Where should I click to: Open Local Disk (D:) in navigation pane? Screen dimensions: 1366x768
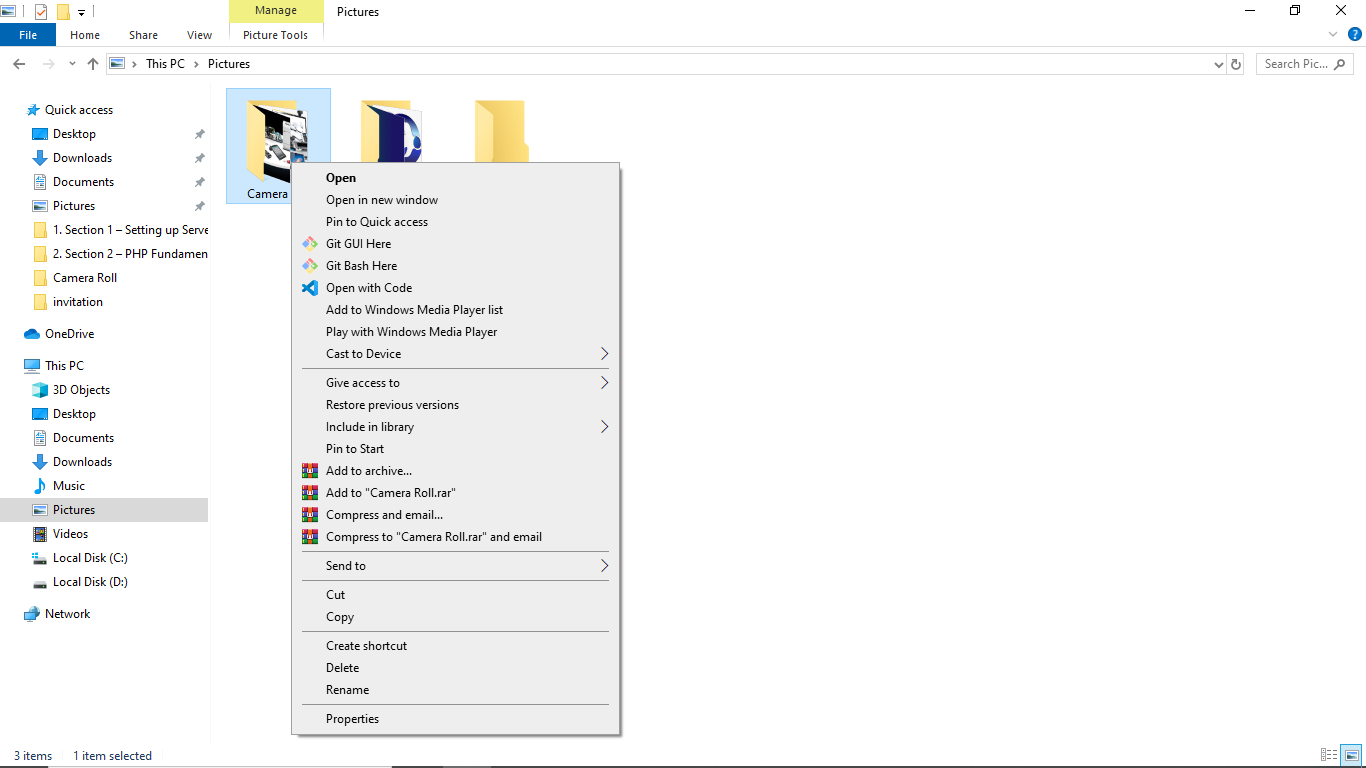[x=90, y=582]
